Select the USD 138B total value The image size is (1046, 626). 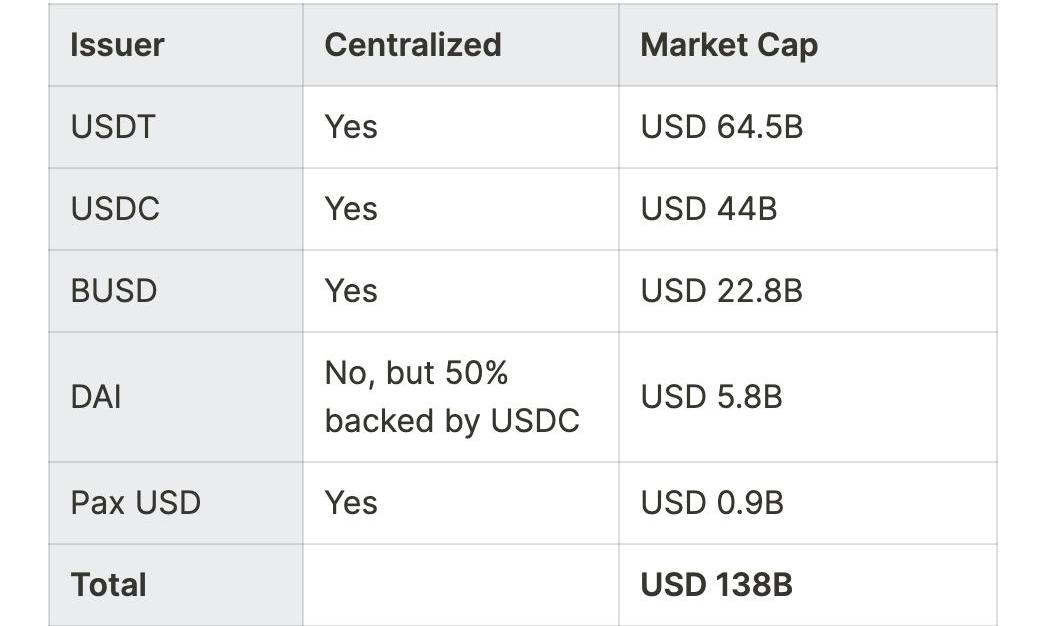[716, 585]
